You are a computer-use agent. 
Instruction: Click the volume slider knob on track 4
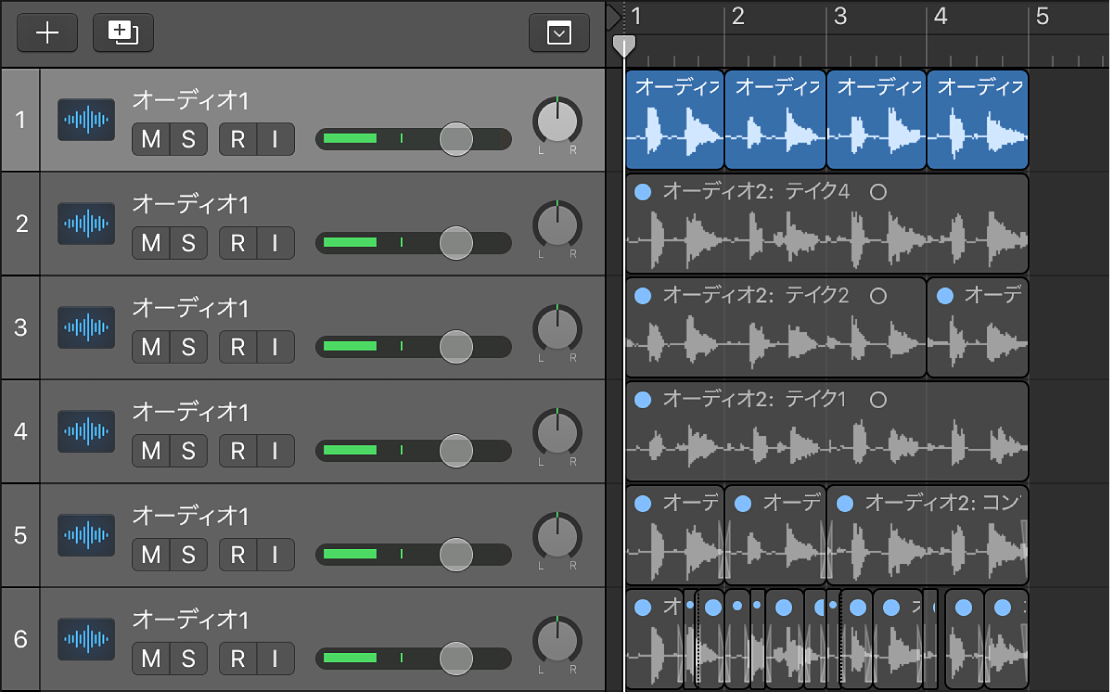click(456, 451)
